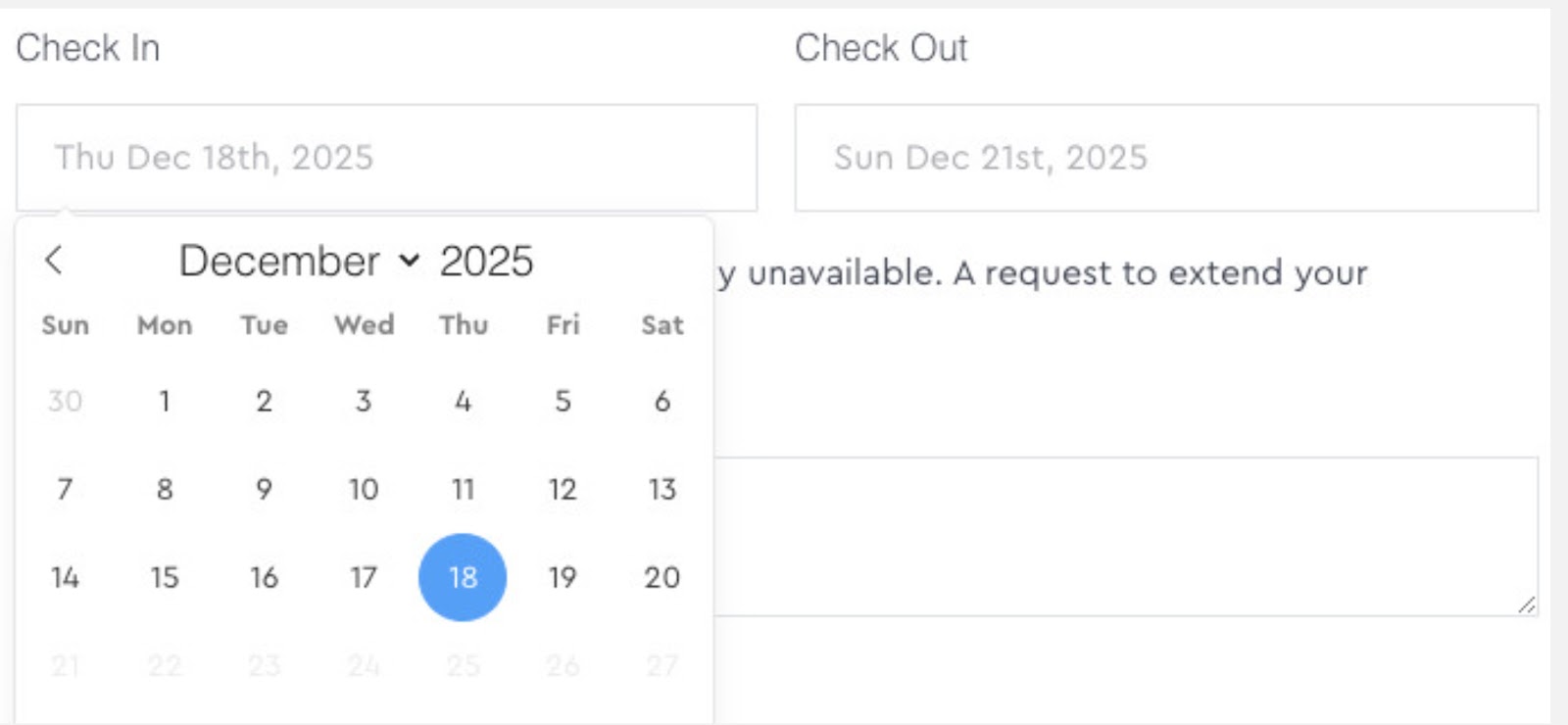Image resolution: width=1568 pixels, height=725 pixels.
Task: Choose December 10 on the calendar
Action: click(364, 489)
